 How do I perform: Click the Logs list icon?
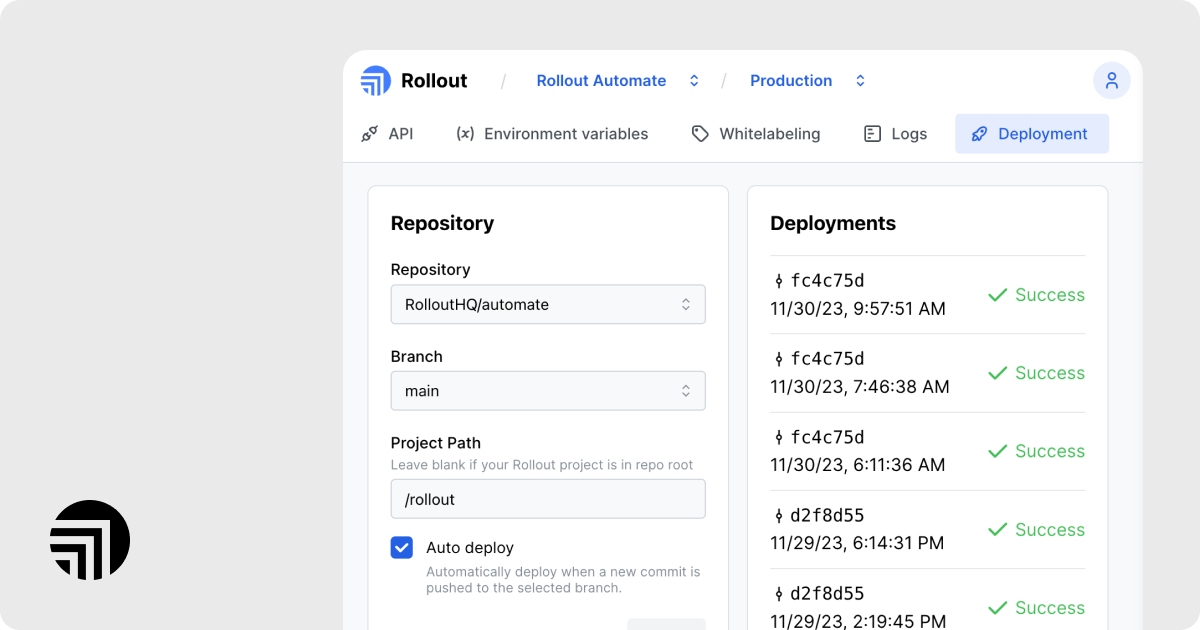tap(872, 134)
